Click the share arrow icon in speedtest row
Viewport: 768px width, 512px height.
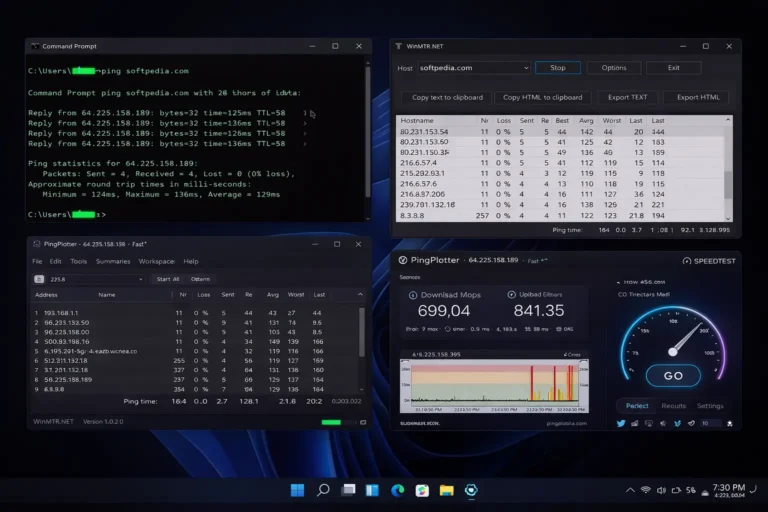click(x=691, y=423)
